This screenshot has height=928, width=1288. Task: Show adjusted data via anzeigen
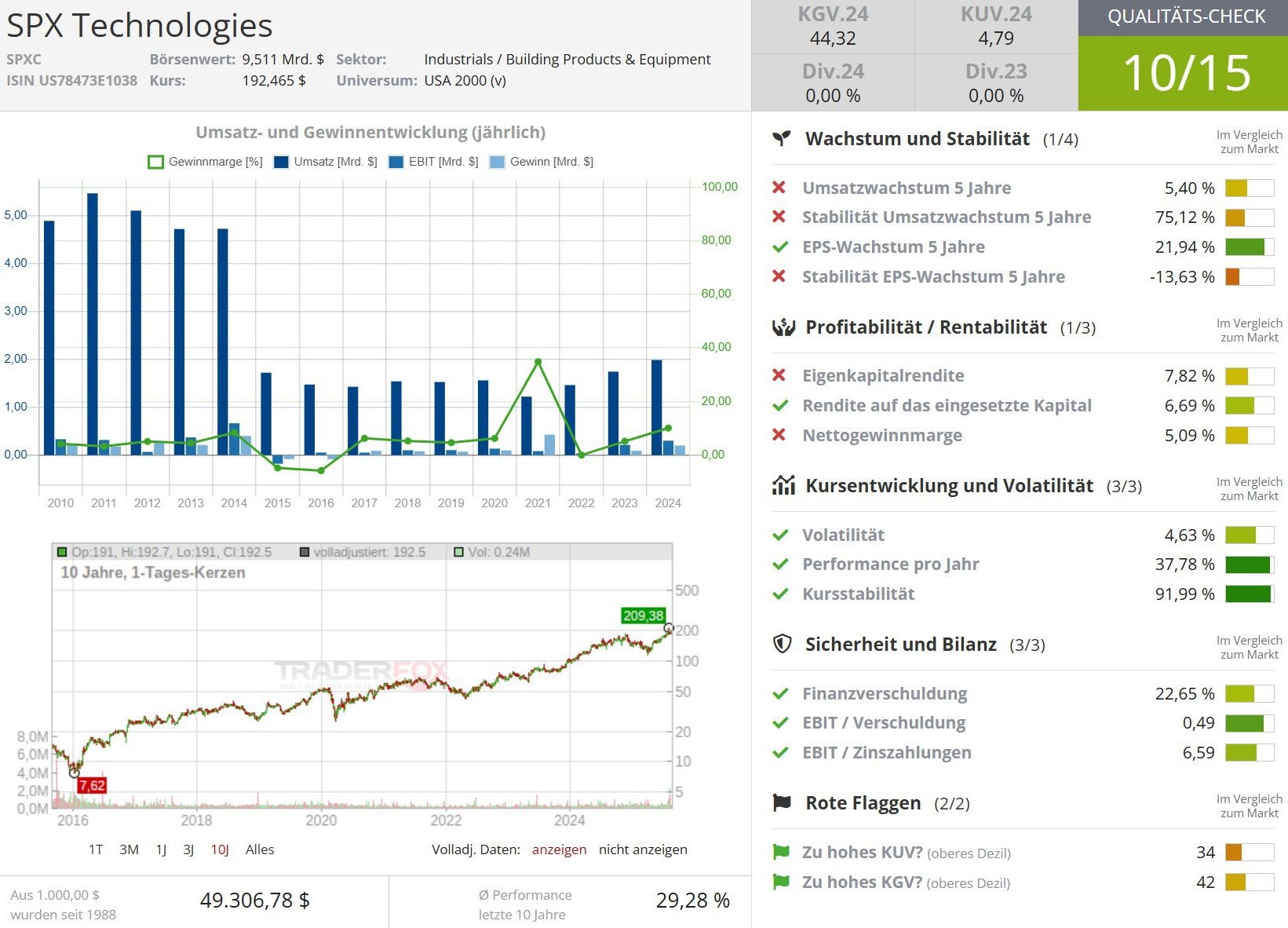click(559, 849)
